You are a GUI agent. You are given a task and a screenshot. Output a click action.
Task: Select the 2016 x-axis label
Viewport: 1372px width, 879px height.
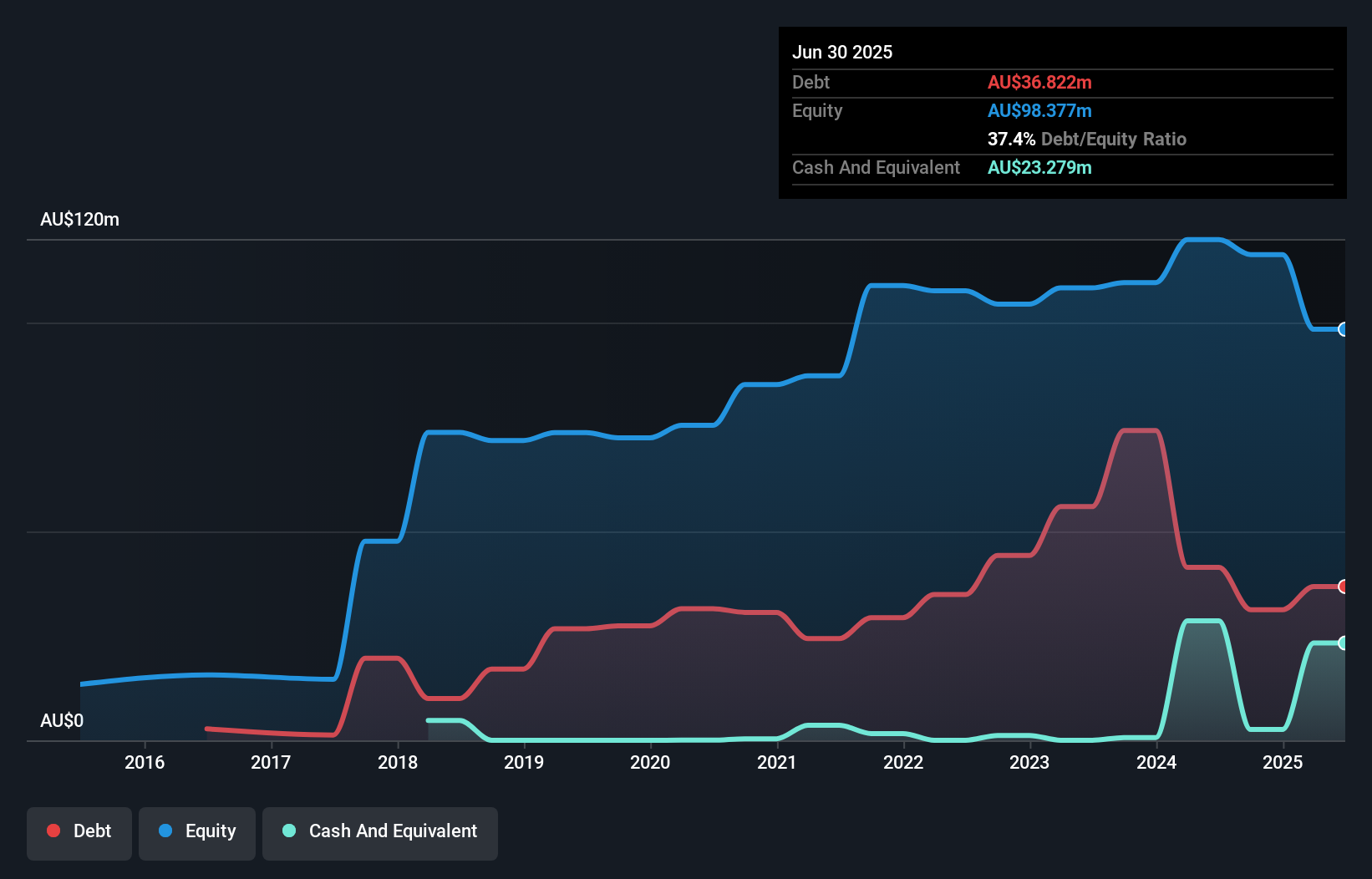[x=145, y=762]
